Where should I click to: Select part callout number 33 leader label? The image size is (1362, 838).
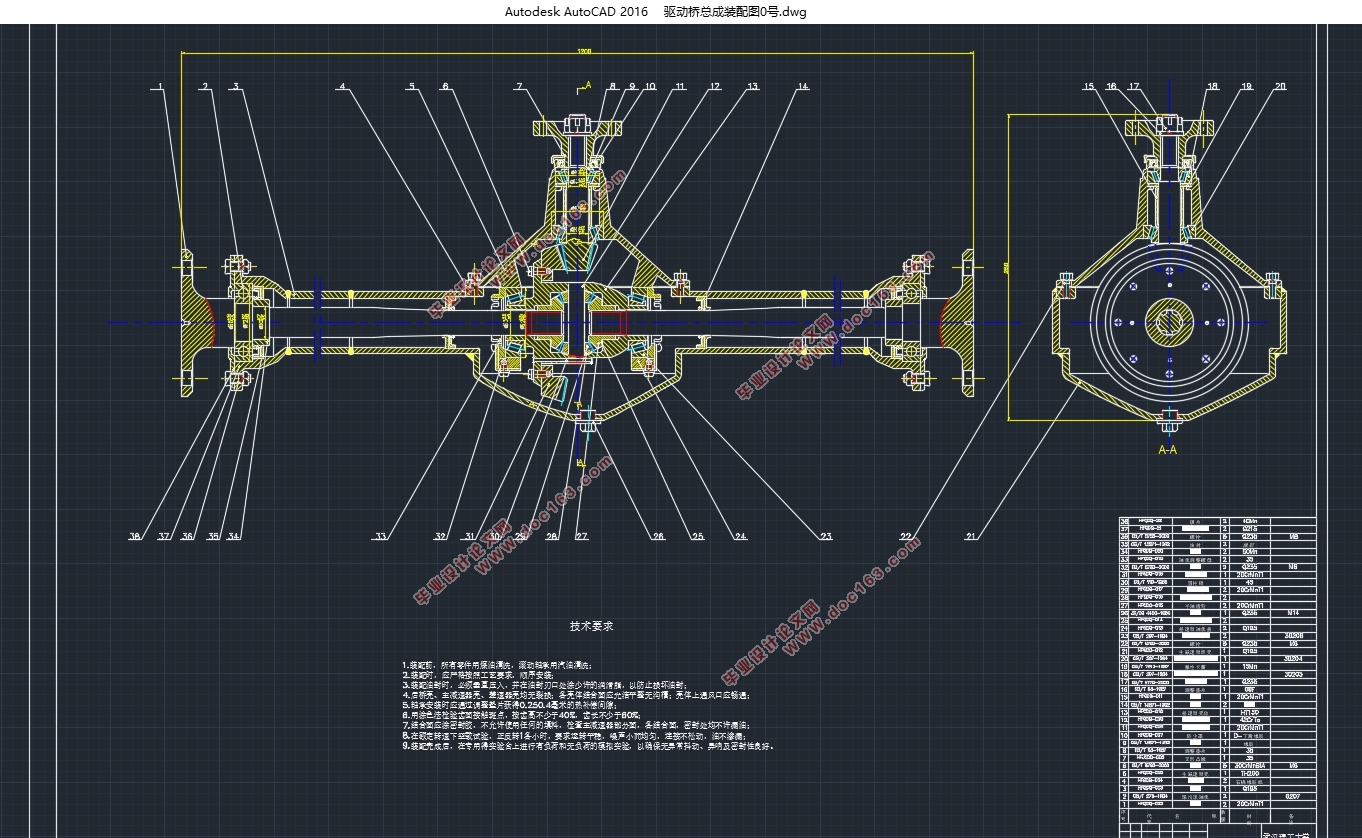[x=380, y=537]
